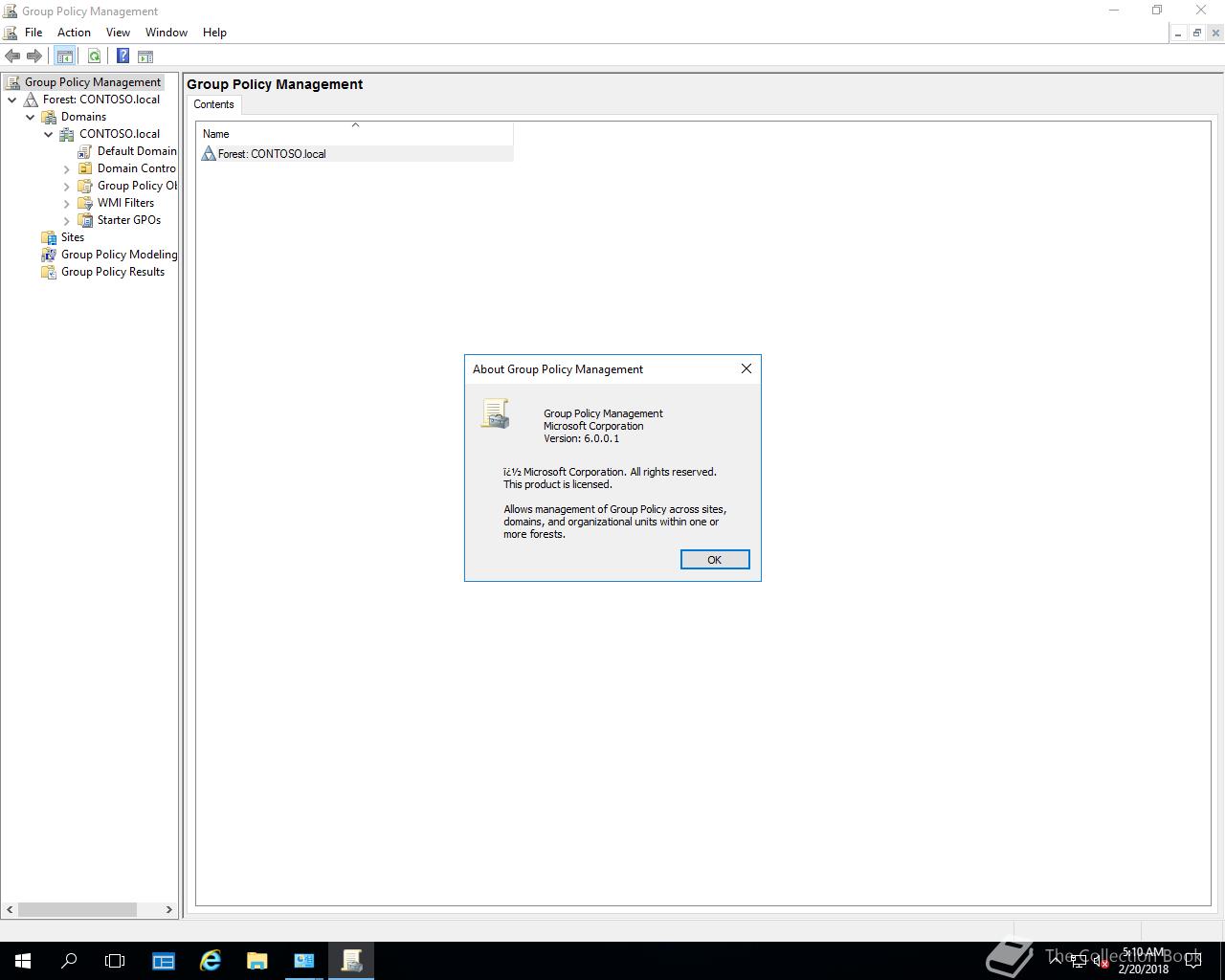Toggle Show/Hide Console Tree toolbar icon
The image size is (1225, 980).
point(64,56)
